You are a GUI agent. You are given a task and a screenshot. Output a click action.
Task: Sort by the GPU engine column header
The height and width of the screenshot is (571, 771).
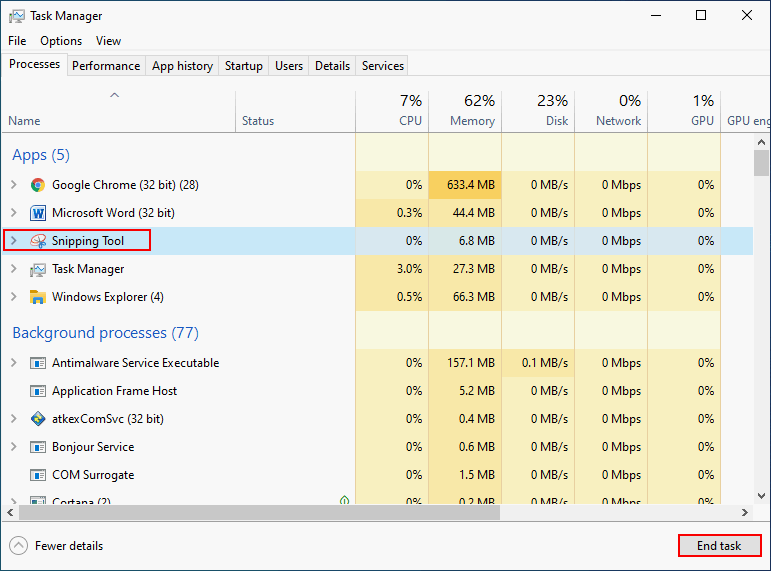[746, 112]
